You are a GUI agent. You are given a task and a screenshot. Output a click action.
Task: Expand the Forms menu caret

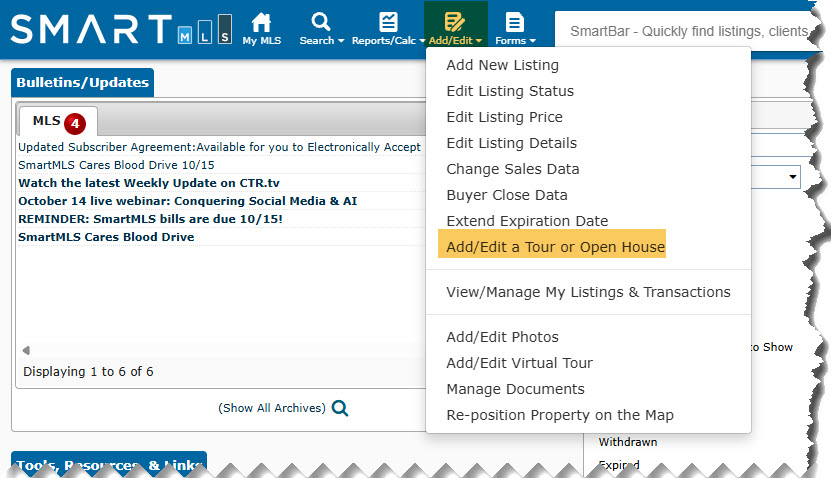(532, 41)
